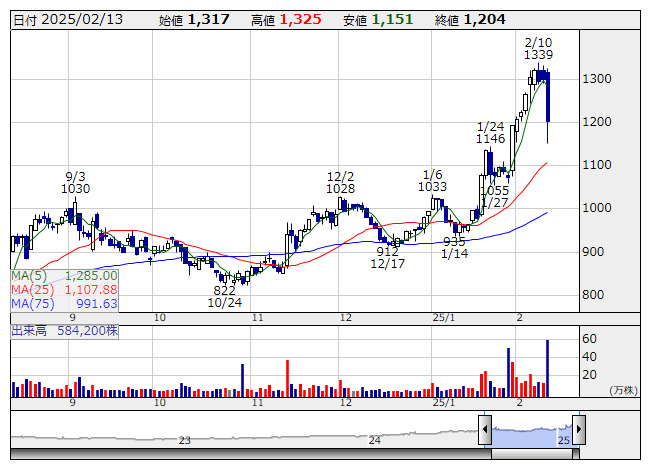
Task: Click the 40 volume axis label
Action: pos(589,357)
